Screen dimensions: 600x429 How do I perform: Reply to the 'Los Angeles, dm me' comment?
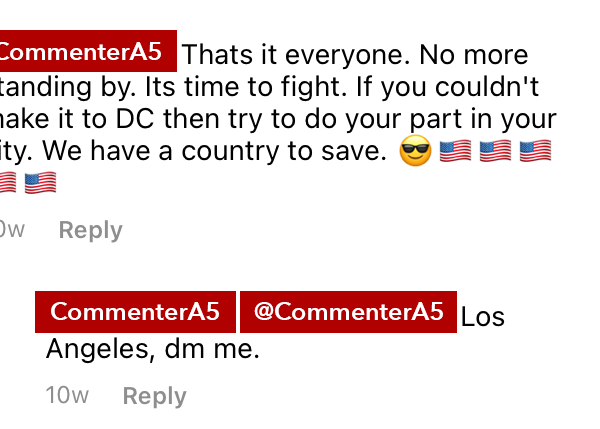(155, 396)
